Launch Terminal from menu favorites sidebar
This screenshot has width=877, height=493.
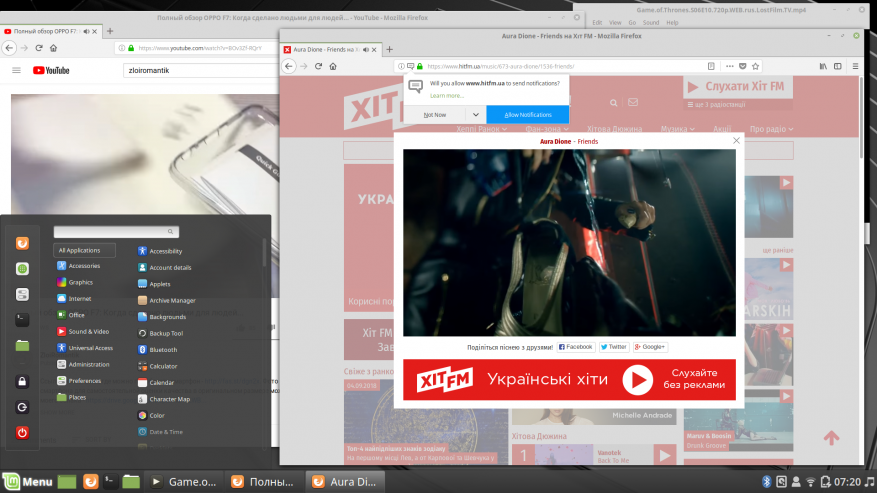22,320
